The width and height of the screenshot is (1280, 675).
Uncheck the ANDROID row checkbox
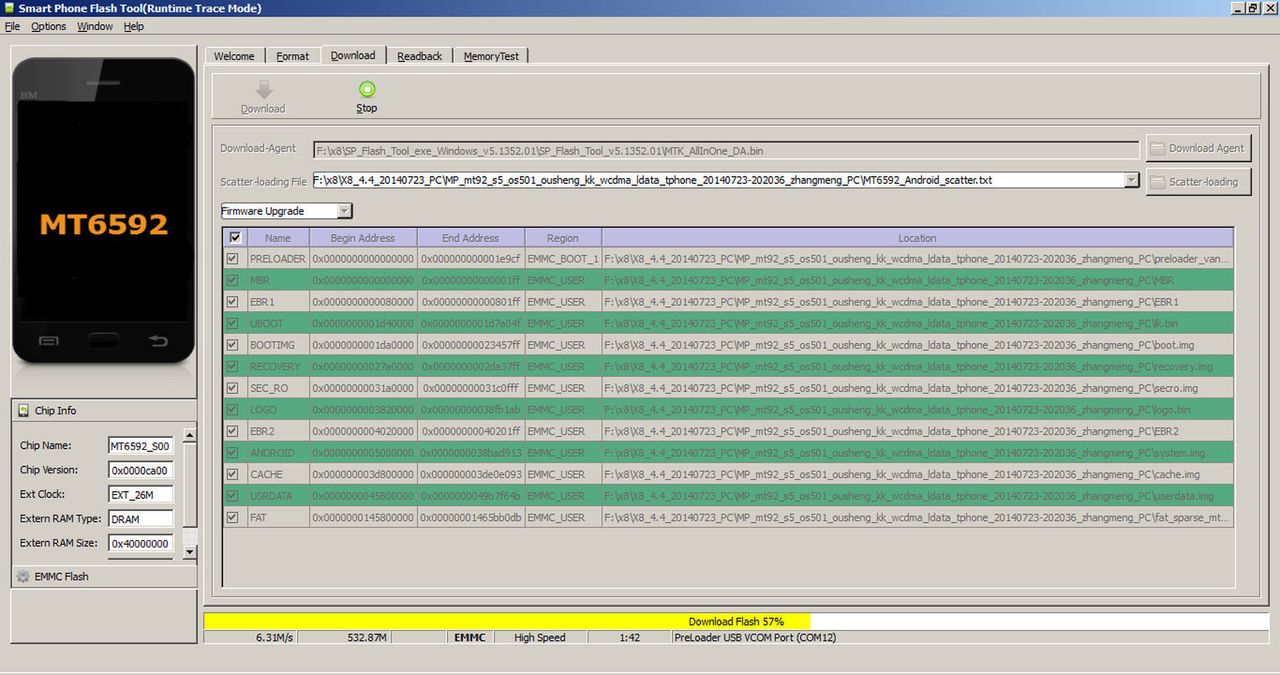(x=233, y=452)
